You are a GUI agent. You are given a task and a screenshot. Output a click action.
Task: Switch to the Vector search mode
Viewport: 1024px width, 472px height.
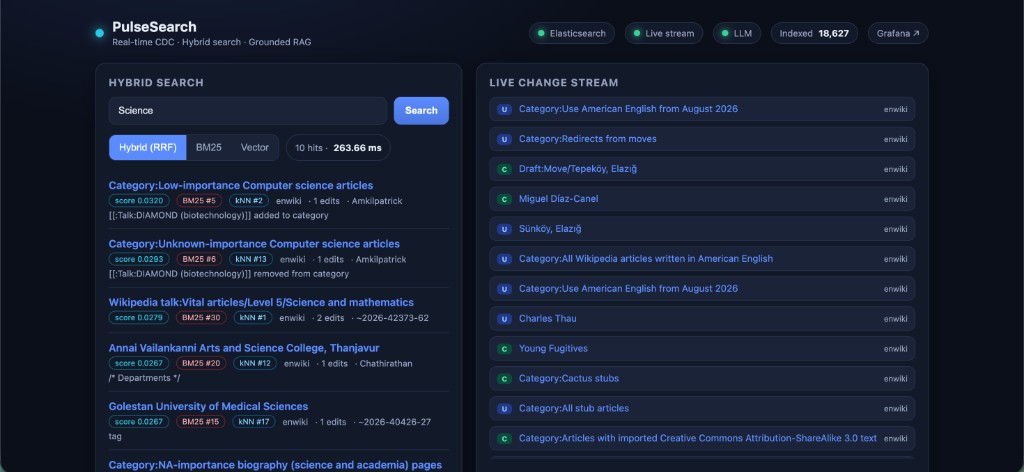pos(255,148)
